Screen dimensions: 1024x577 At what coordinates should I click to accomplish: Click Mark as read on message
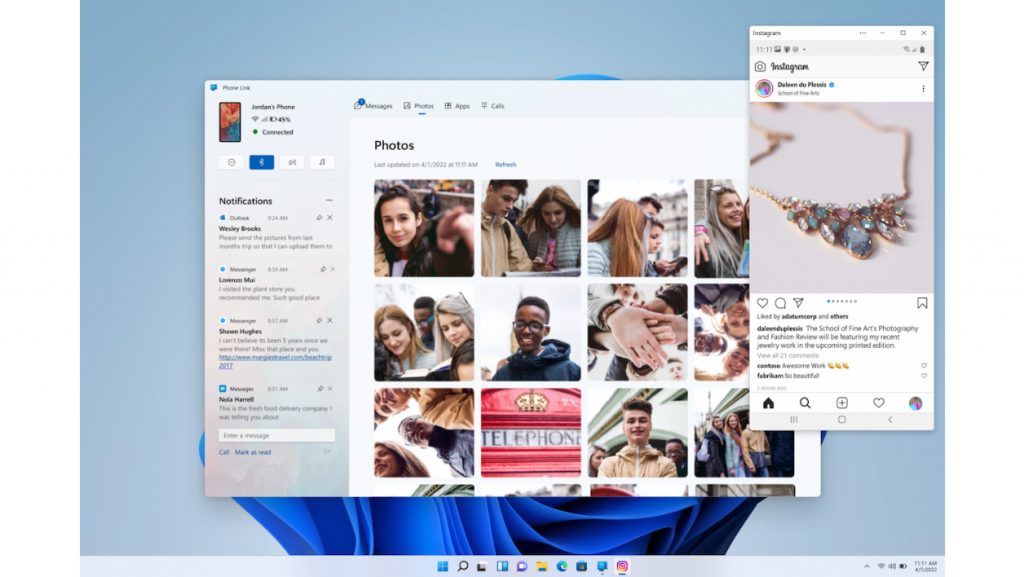[253, 452]
